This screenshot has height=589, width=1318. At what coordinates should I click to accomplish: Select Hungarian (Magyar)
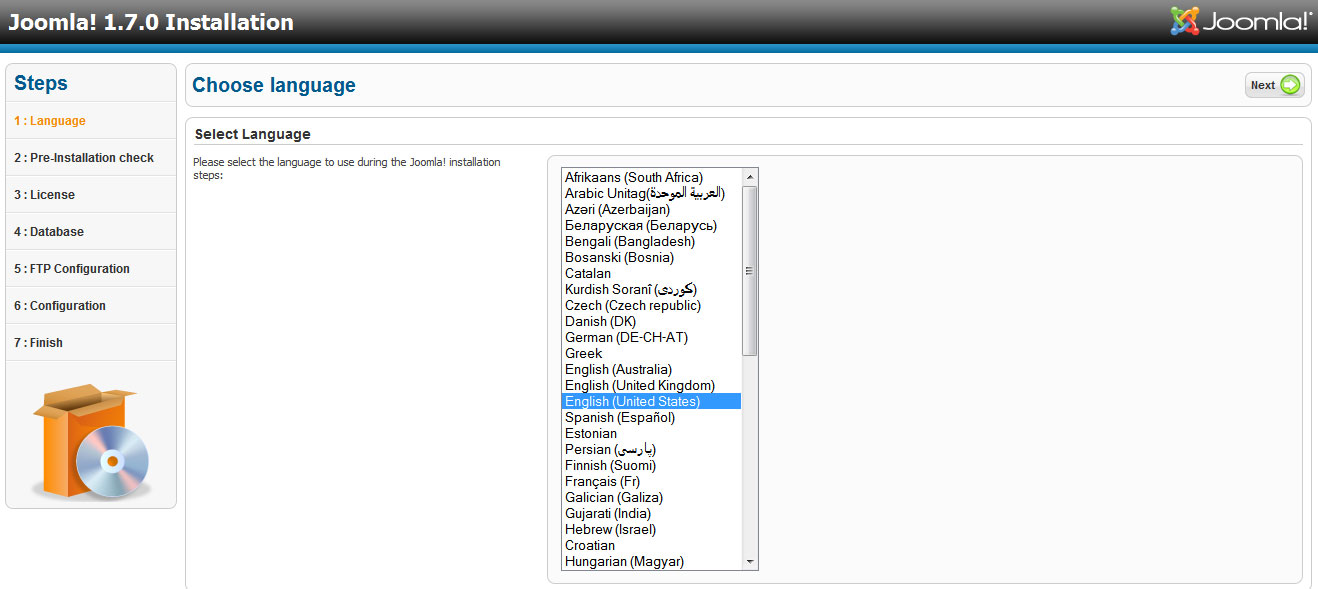652,562
